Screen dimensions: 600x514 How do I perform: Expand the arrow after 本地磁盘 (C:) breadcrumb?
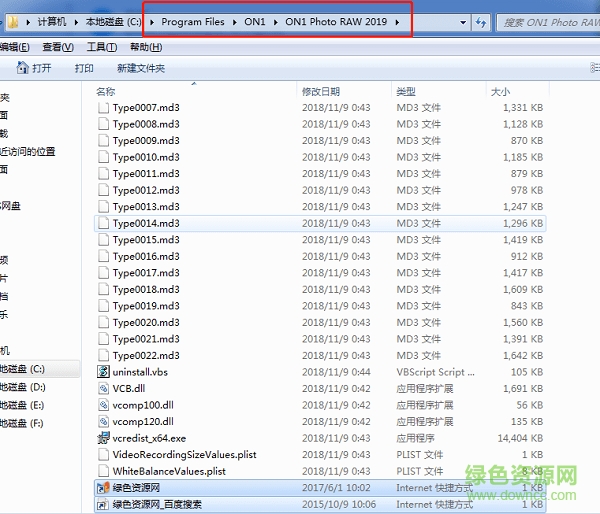pos(152,22)
